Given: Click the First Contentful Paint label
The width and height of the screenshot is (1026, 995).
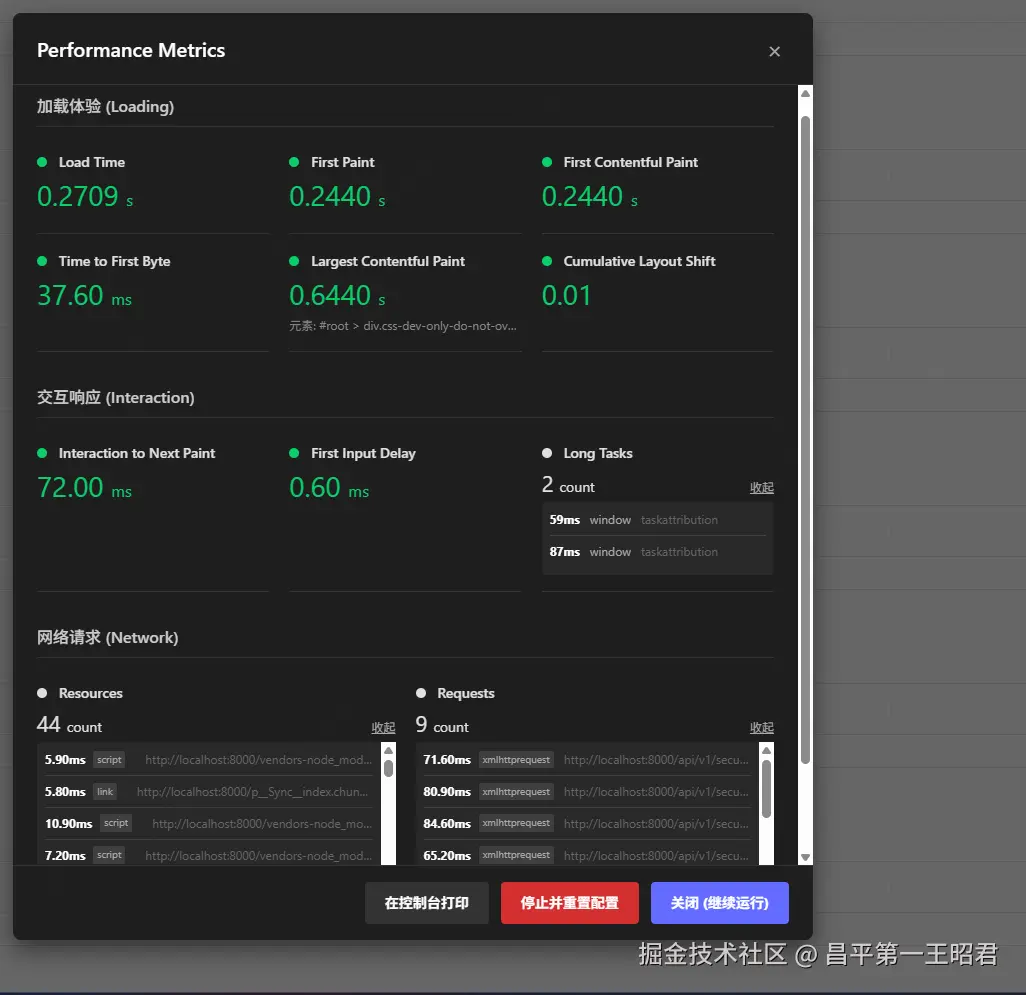Looking at the screenshot, I should coord(630,162).
